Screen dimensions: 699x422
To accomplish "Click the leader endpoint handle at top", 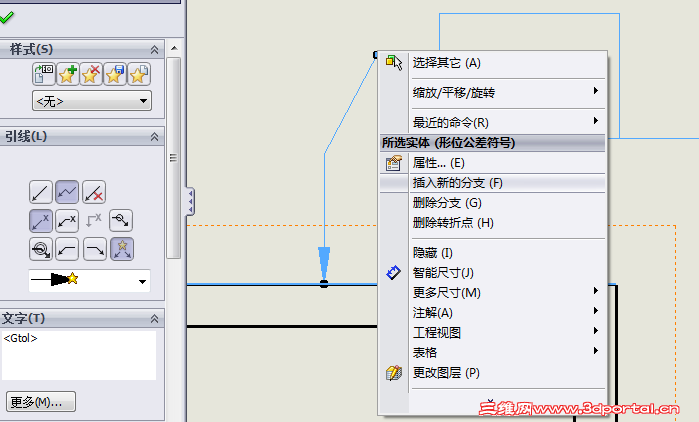I will pos(375,55).
